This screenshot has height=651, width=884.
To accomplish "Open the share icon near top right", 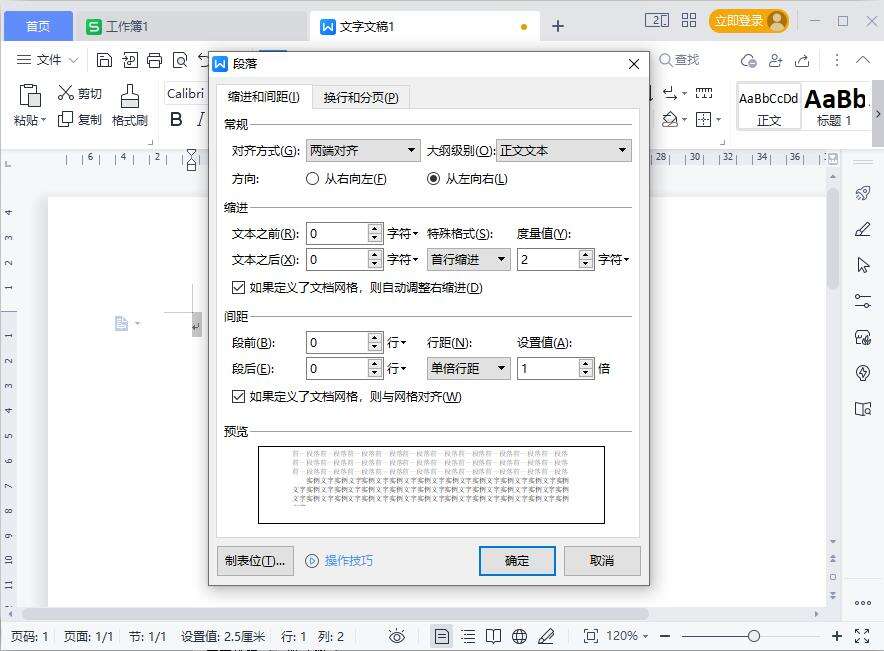I will (x=802, y=61).
